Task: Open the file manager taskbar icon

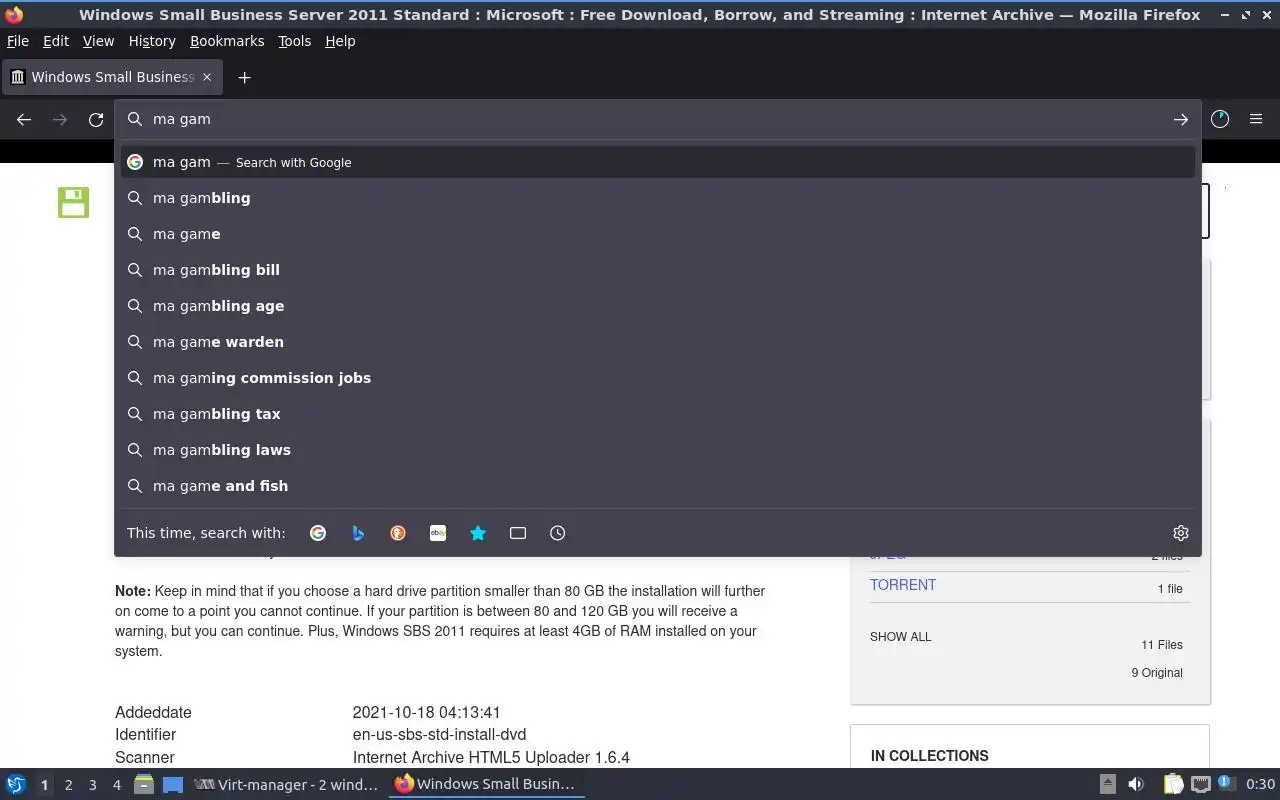Action: pyautogui.click(x=143, y=784)
